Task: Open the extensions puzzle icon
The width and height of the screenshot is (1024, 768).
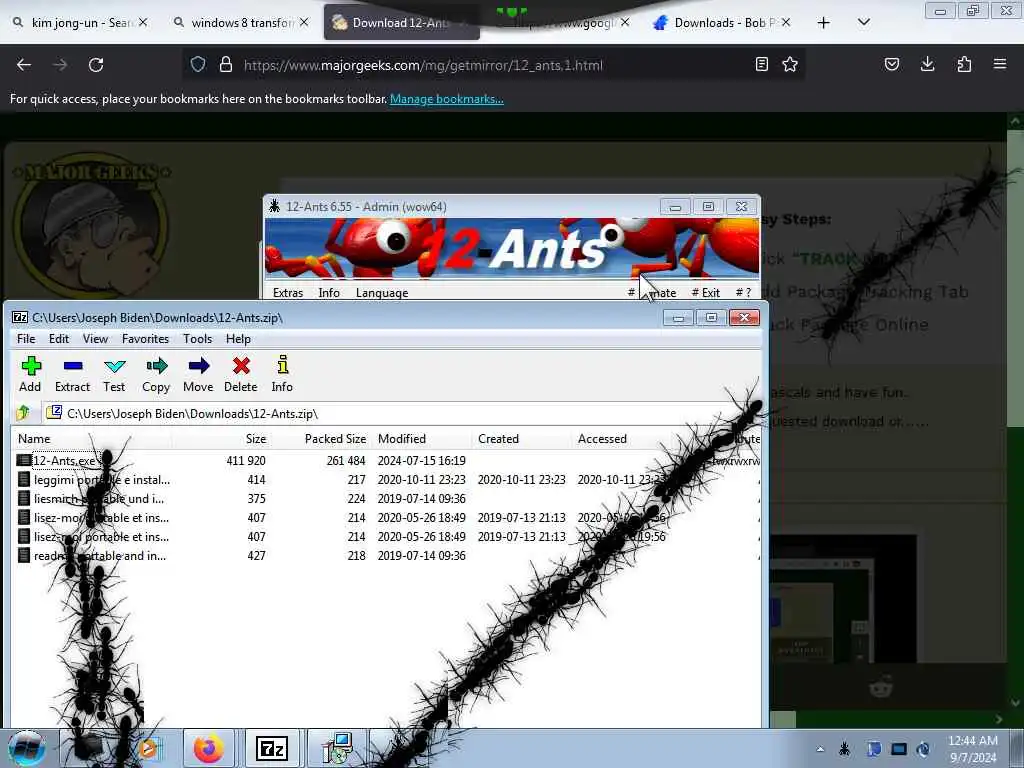Action: pos(964,64)
